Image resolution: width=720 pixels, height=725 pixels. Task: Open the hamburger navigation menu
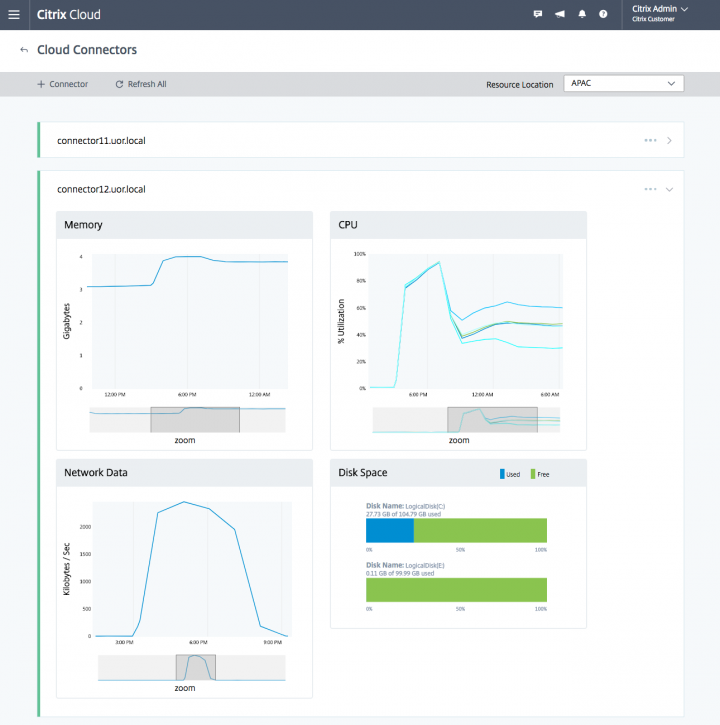click(14, 15)
